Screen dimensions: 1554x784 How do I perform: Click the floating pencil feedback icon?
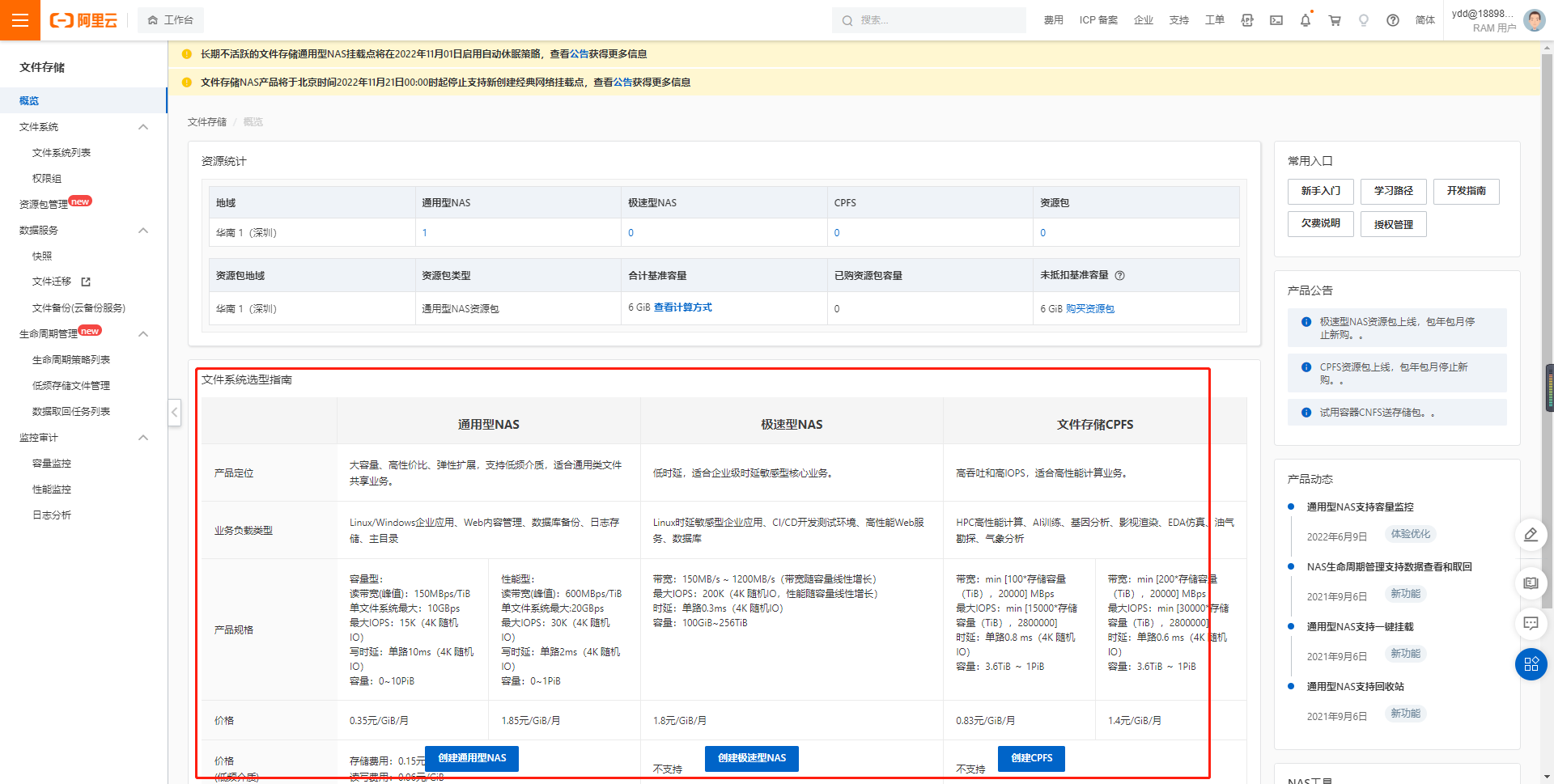click(1531, 535)
